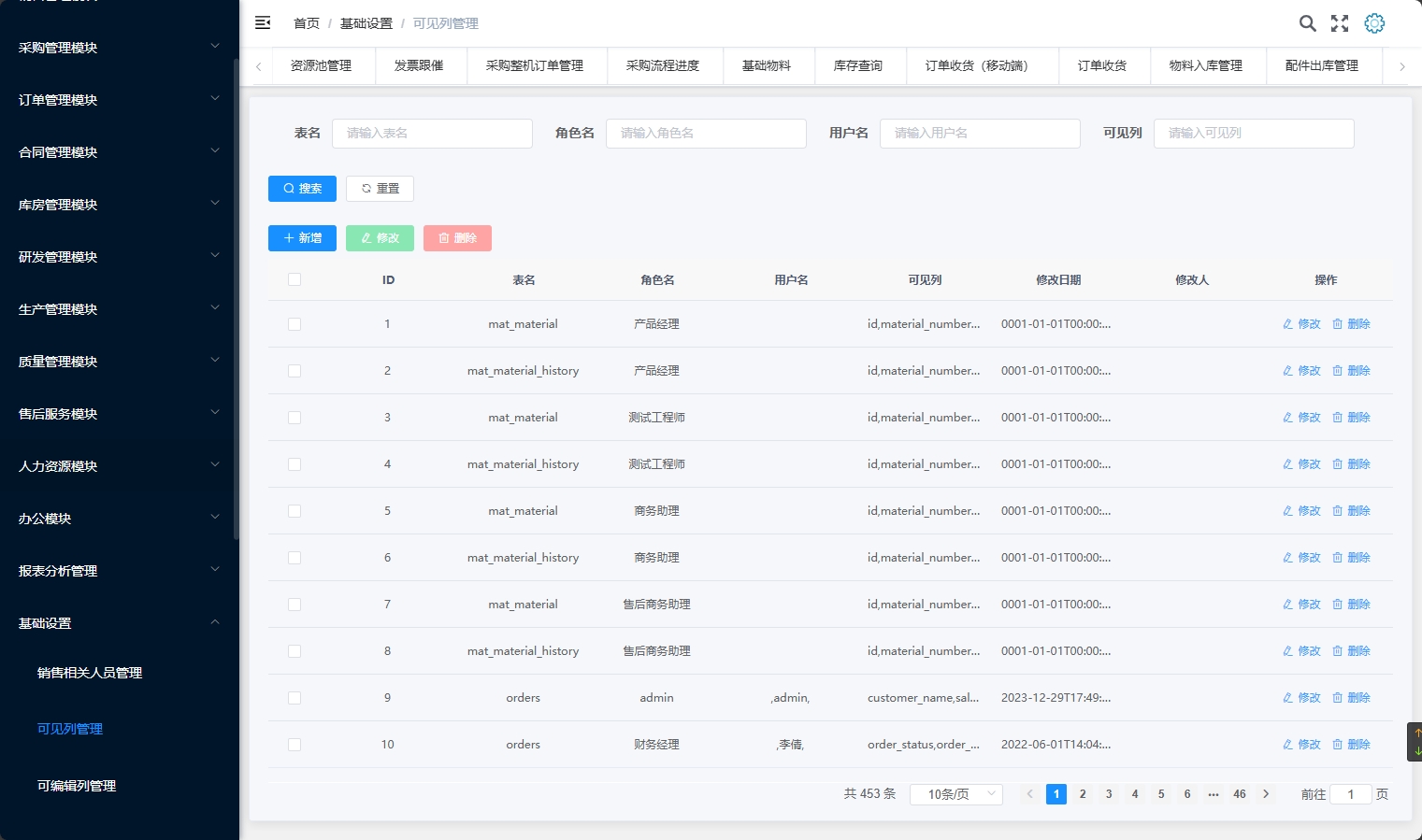Go to previous page with the left chevron
This screenshot has height=840, width=1422.
pyautogui.click(x=1030, y=794)
